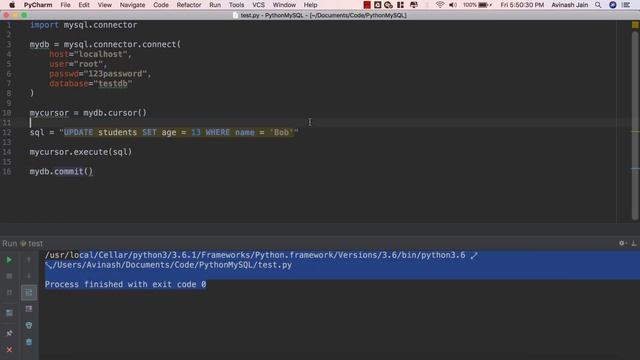Open the Edit menu
The image size is (640, 360).
(84, 5)
